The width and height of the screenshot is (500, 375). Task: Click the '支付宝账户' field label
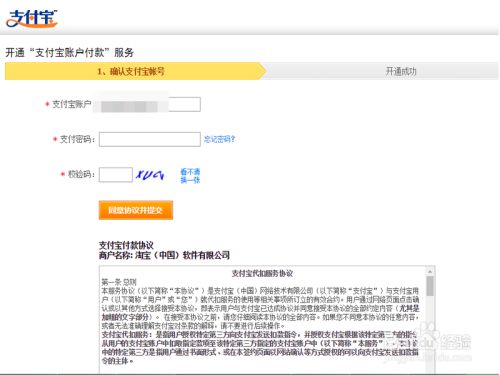coord(72,104)
